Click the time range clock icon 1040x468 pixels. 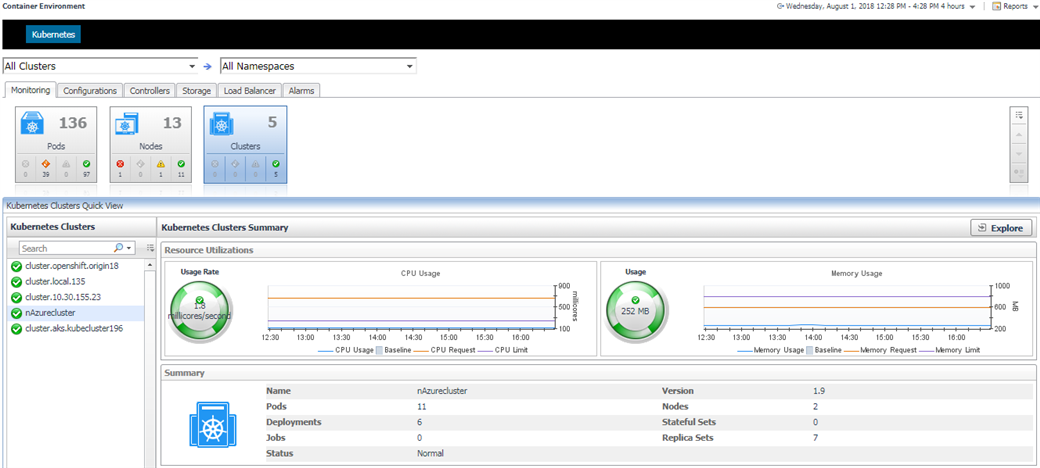[780, 6]
